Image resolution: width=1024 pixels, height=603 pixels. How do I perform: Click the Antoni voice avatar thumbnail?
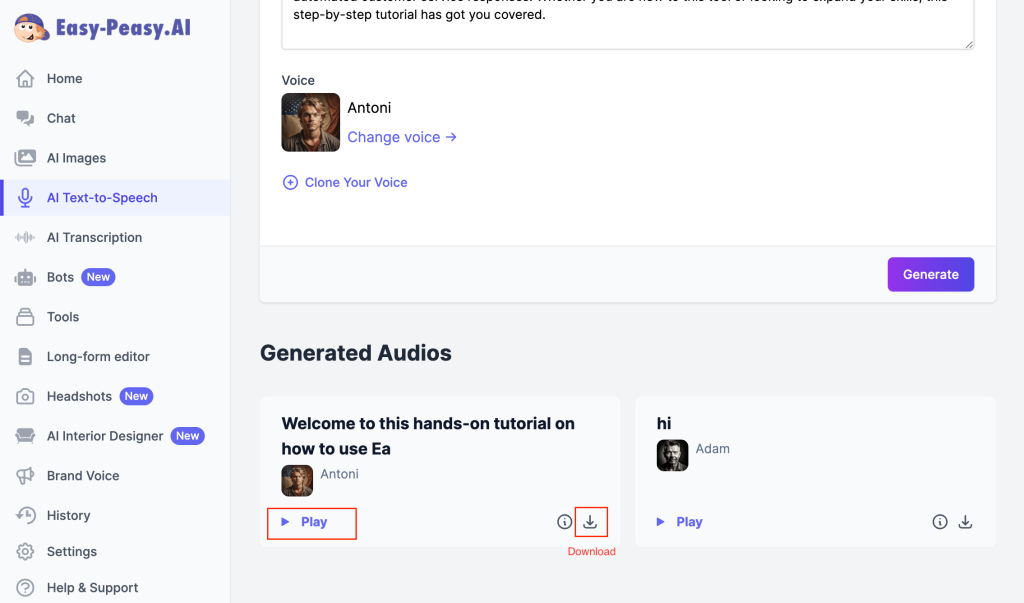coord(311,123)
